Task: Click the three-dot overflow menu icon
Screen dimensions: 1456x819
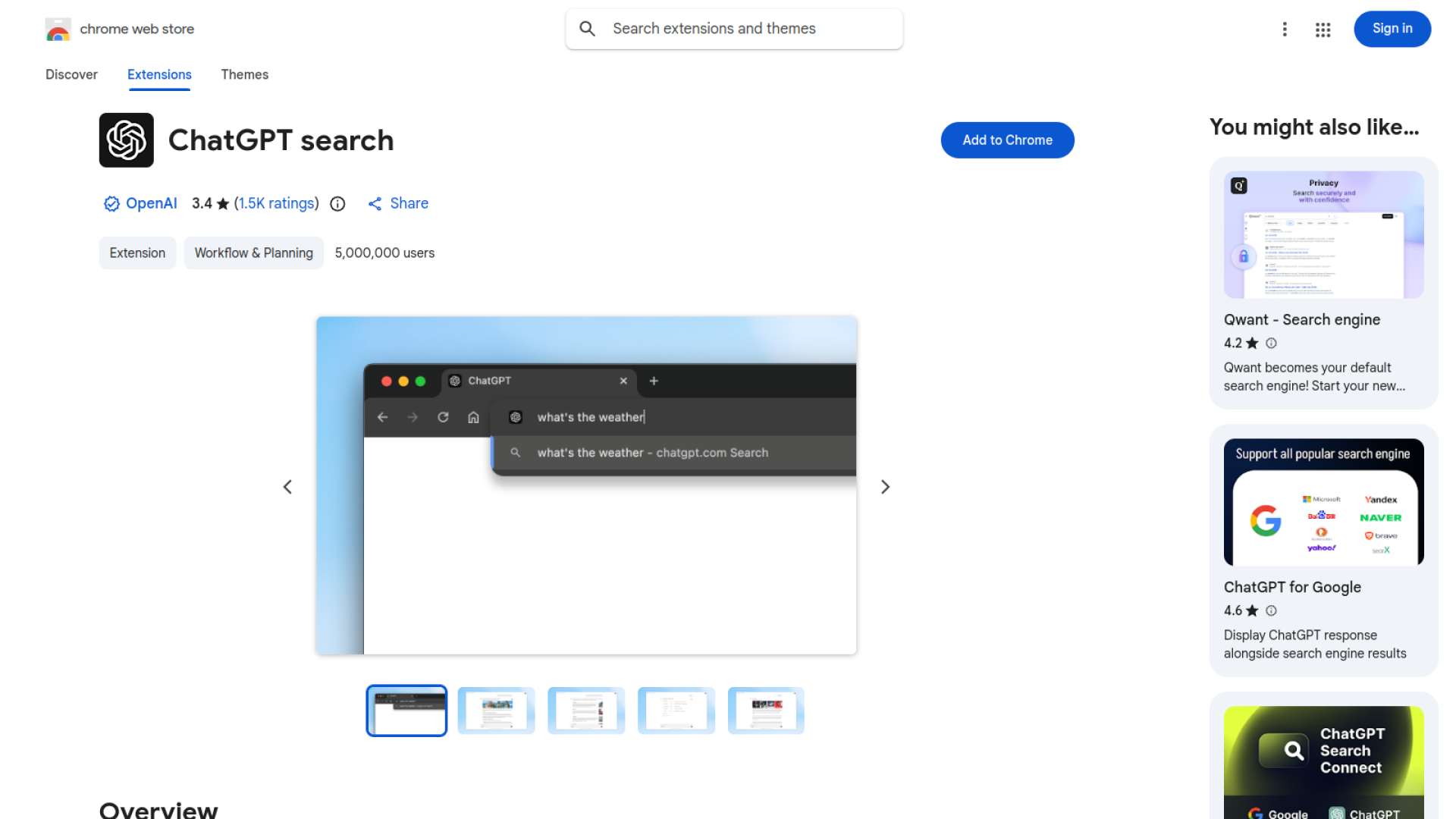Action: [1285, 29]
